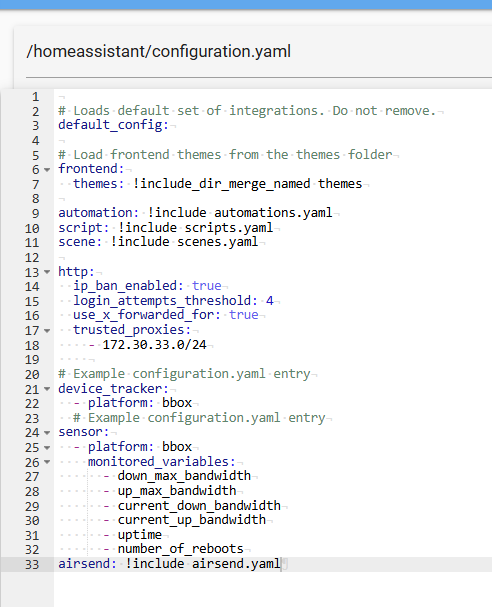Collapse the platform bbox fold arrow on line 25
Screen dimensions: 492x607
[47, 448]
